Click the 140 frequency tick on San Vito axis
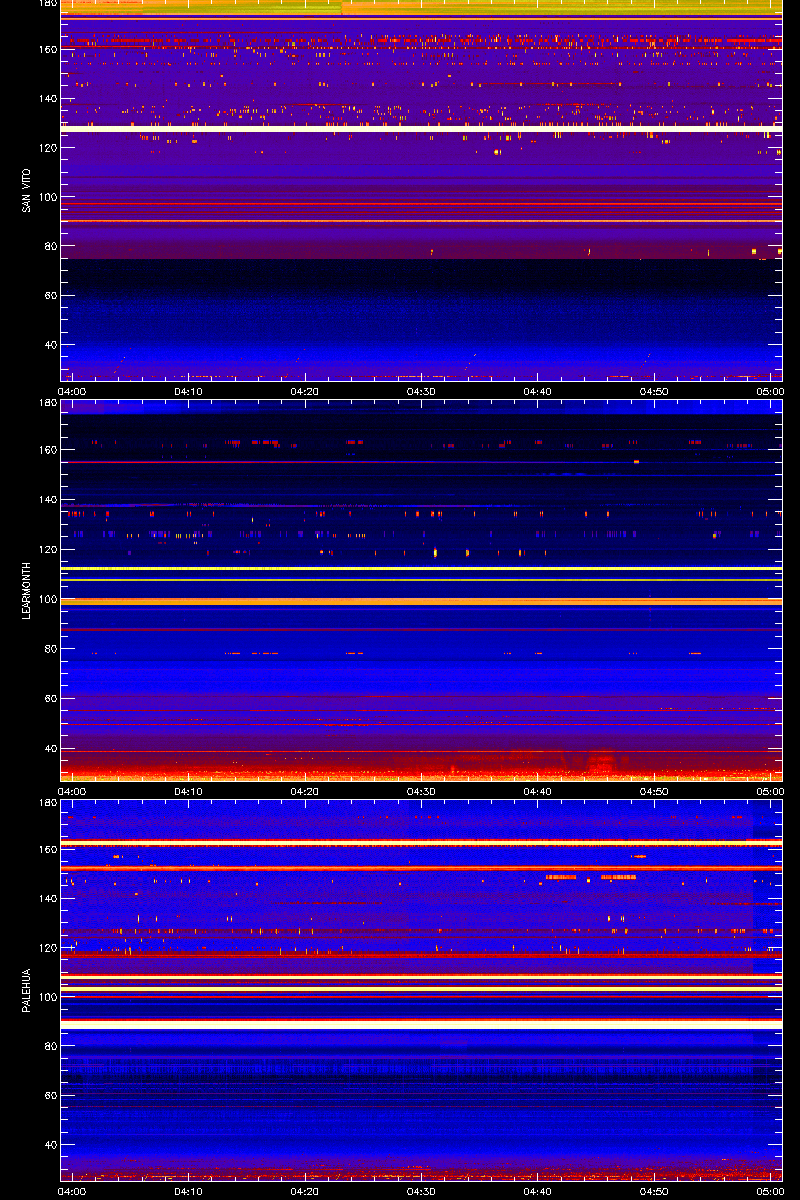 point(47,98)
